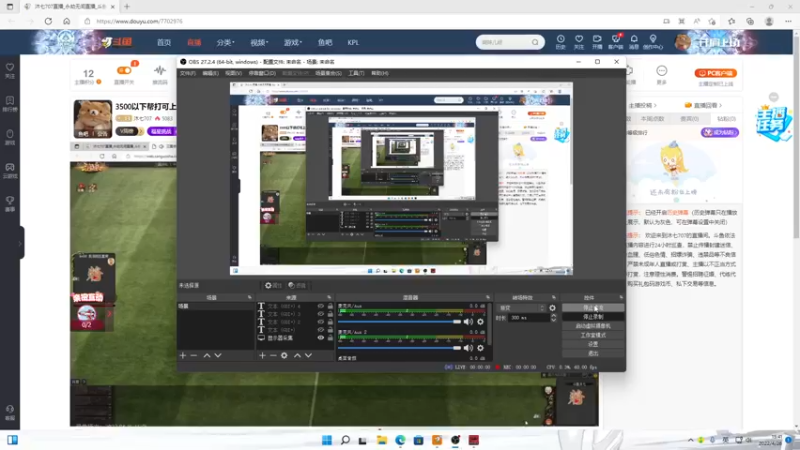
Task: Lock the 文本 (GDI+) 3 source
Action: (330, 314)
